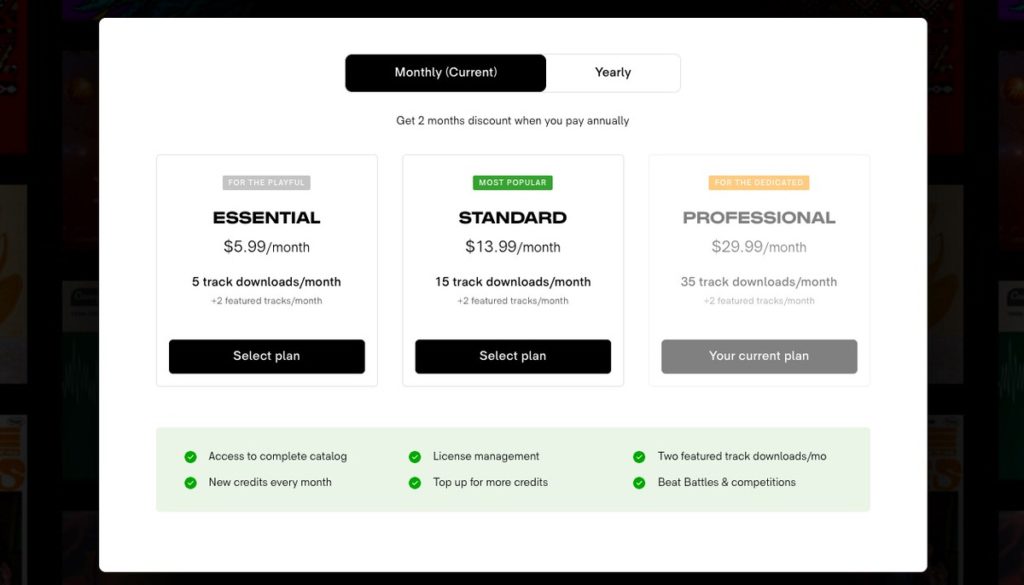Click the check icon next to Beat Battles & competitions

tap(638, 482)
